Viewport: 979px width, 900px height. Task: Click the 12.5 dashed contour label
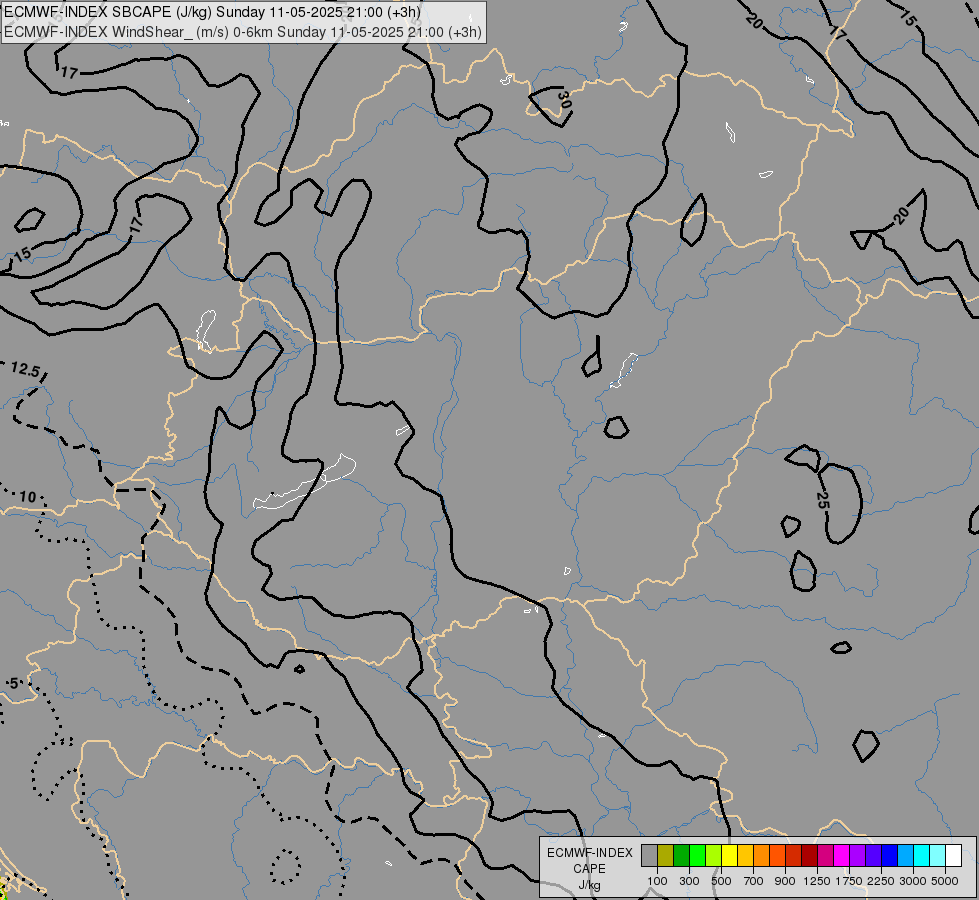click(x=26, y=370)
